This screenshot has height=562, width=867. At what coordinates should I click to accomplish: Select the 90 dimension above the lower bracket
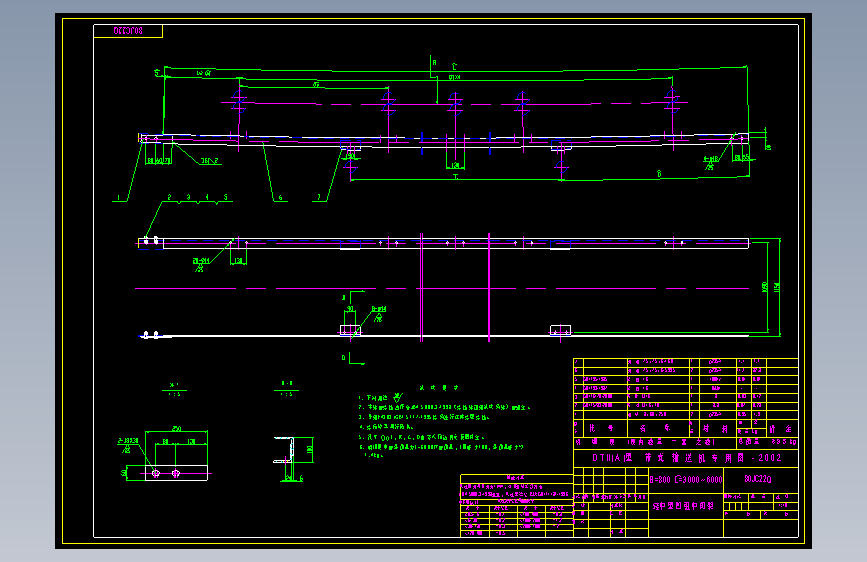pos(350,309)
